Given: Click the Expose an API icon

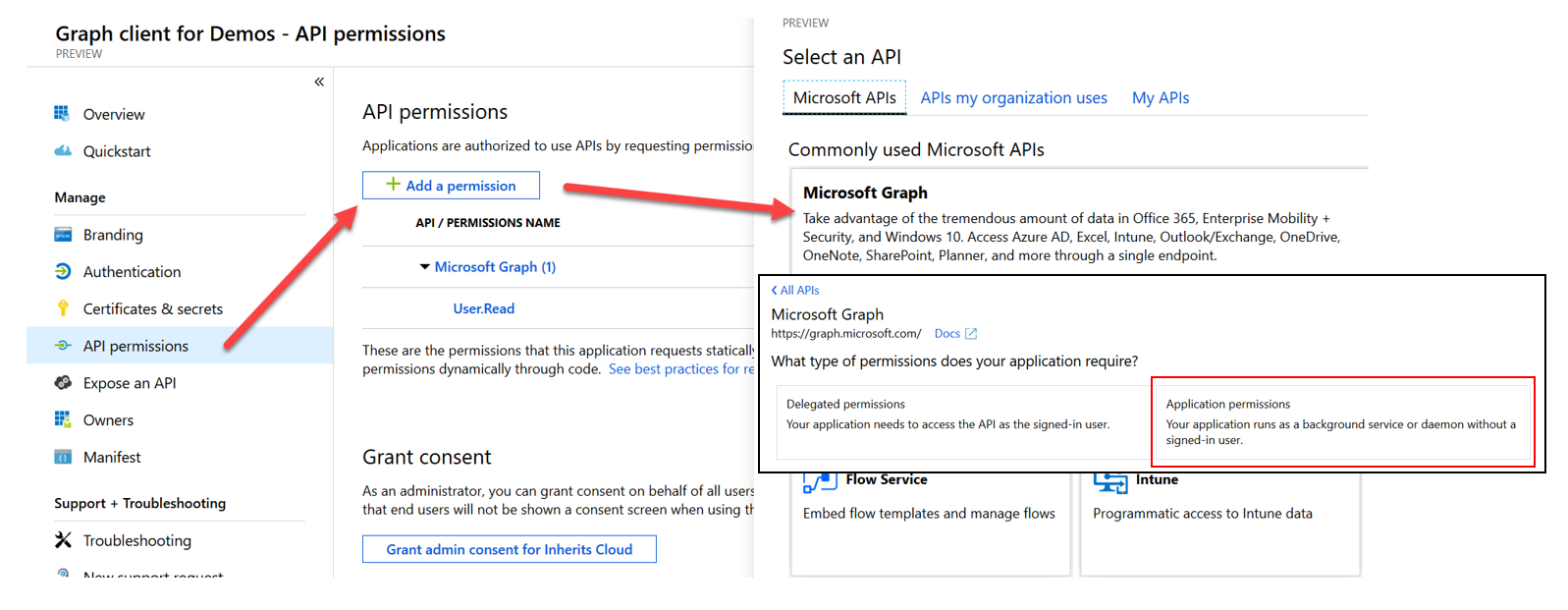Looking at the screenshot, I should coord(63,383).
